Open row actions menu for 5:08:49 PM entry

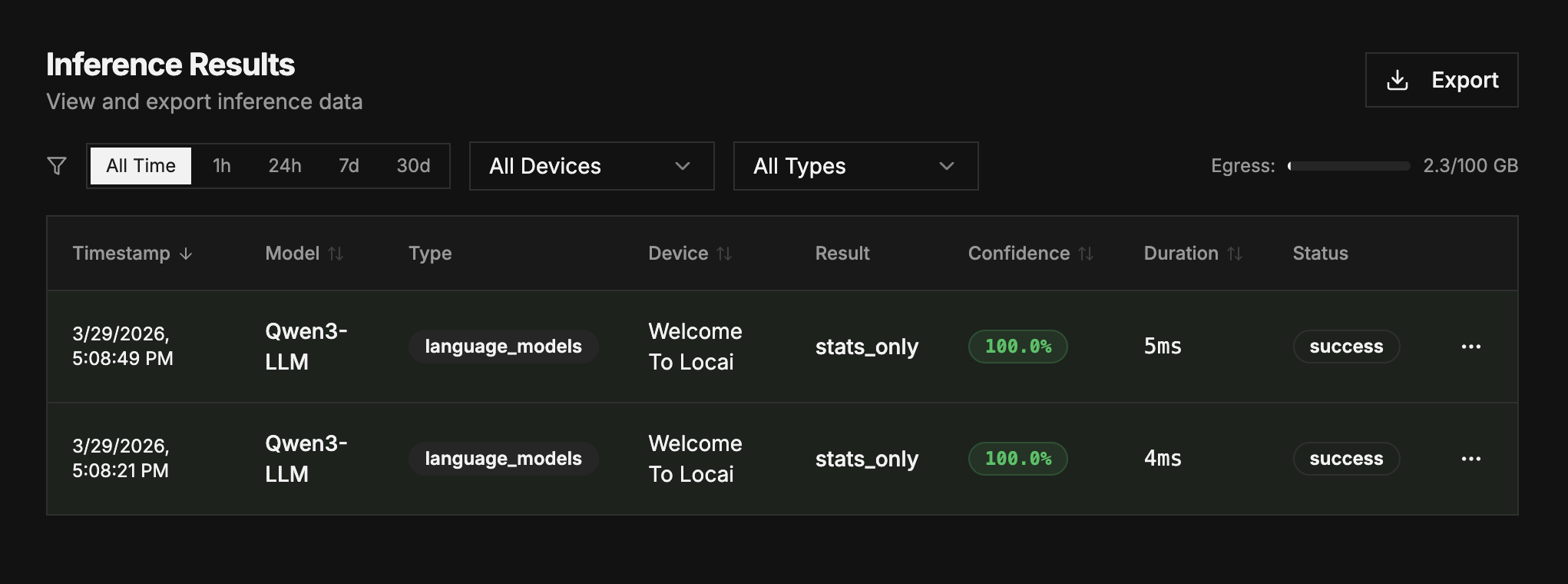[1471, 347]
